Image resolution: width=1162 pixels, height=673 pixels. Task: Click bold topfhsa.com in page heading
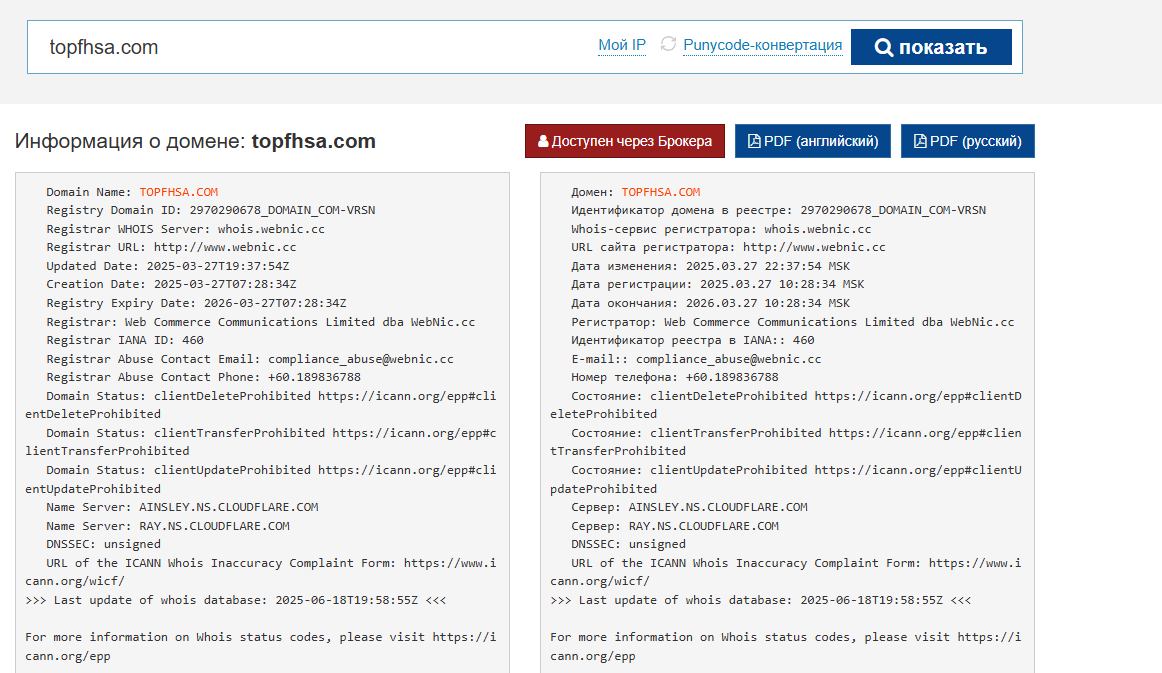point(313,141)
